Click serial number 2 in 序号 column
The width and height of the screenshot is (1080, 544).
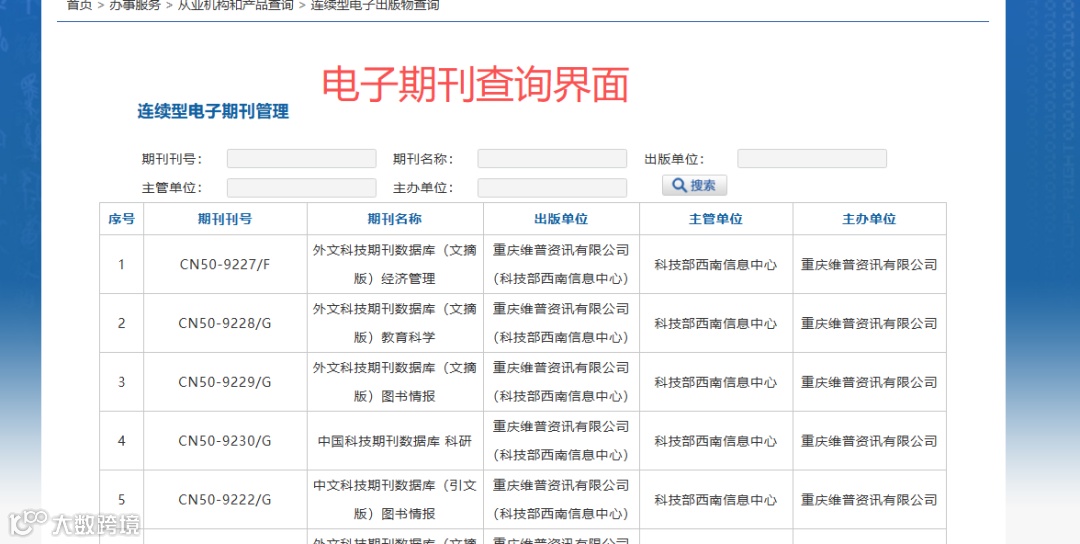pyautogui.click(x=122, y=323)
